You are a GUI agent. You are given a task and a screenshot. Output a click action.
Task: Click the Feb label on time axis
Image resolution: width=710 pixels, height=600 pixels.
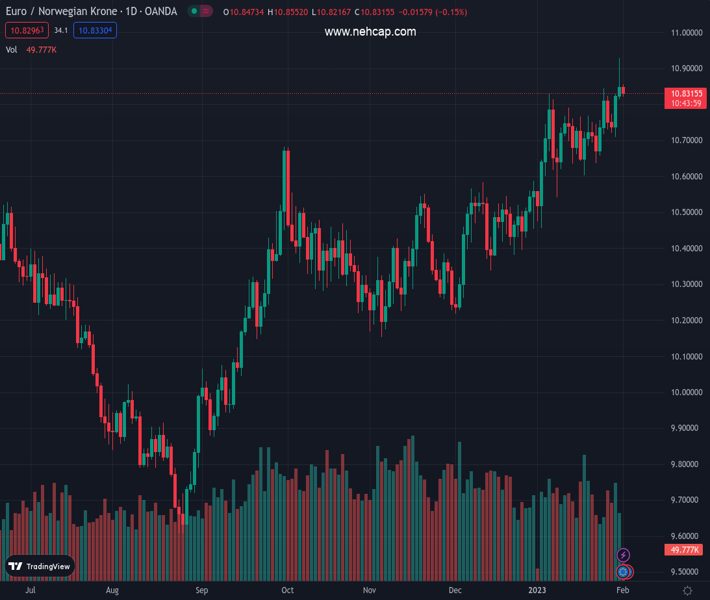tap(623, 591)
